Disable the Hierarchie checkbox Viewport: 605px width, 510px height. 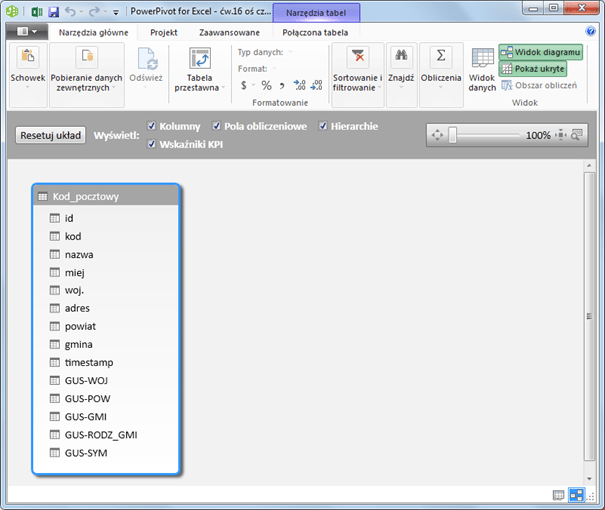pyautogui.click(x=323, y=126)
